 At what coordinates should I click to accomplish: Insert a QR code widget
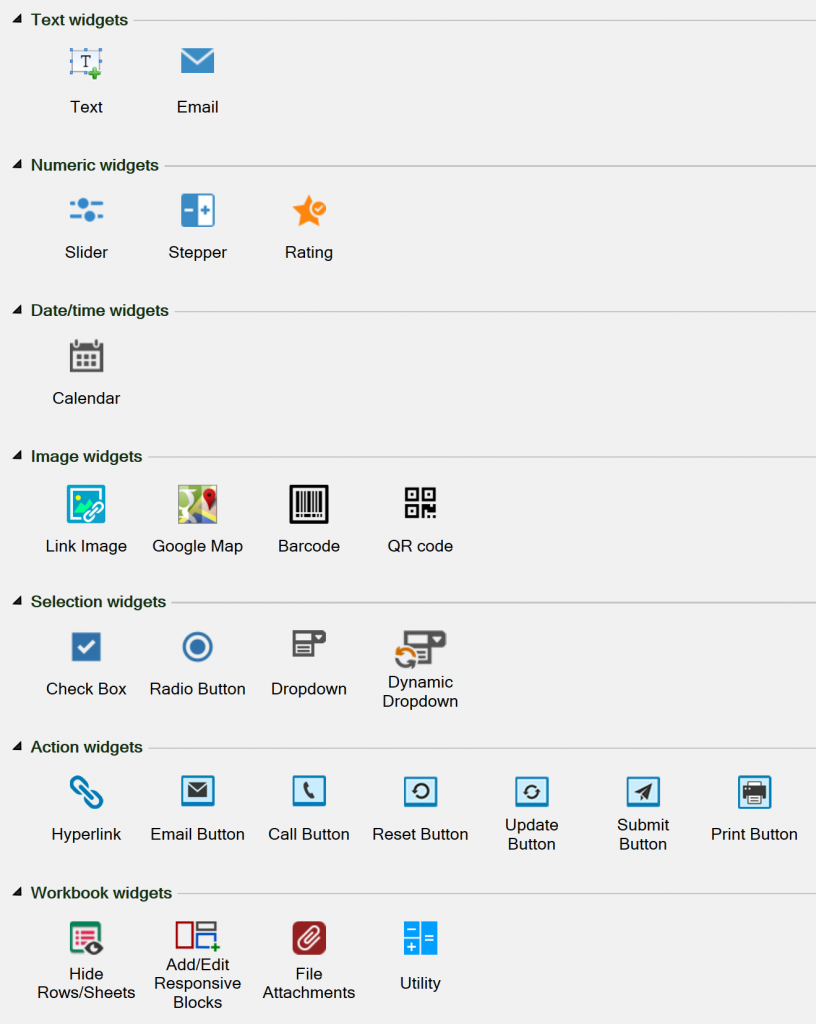[420, 504]
